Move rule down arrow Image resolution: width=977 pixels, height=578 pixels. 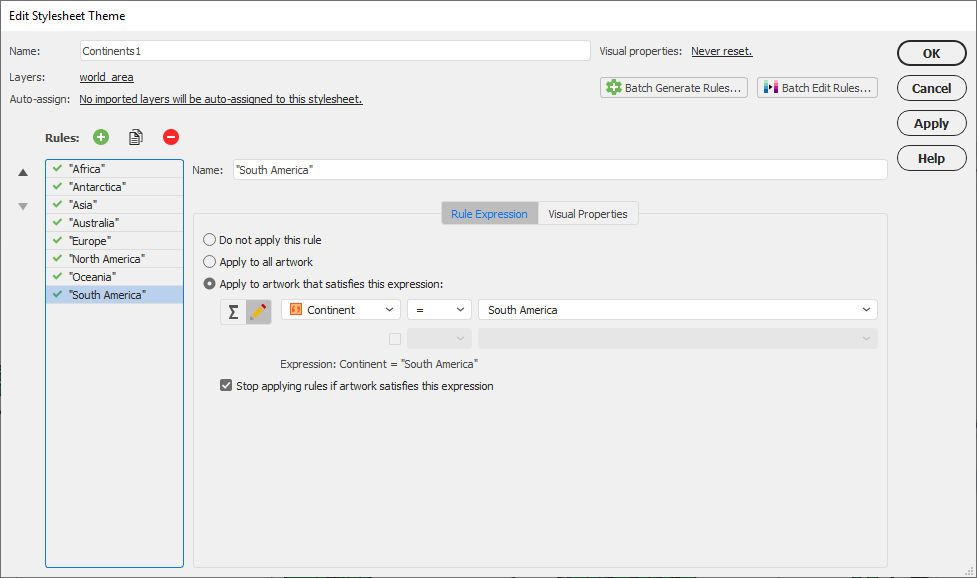[23, 206]
